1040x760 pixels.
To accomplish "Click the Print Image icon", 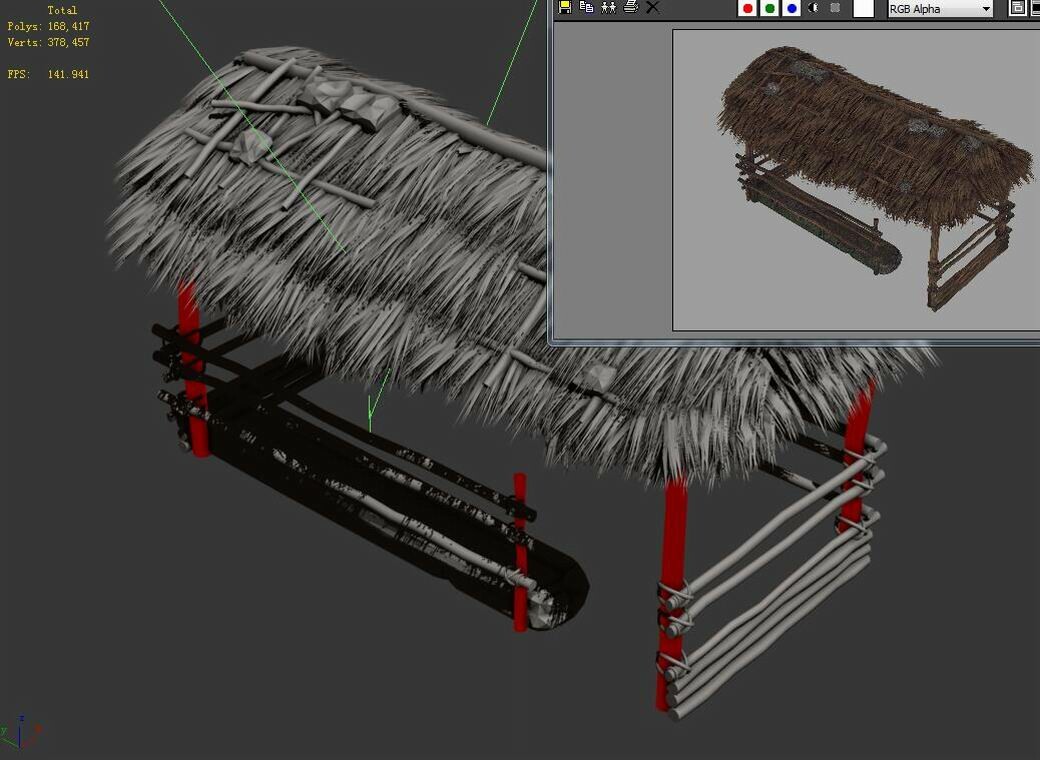I will [631, 7].
